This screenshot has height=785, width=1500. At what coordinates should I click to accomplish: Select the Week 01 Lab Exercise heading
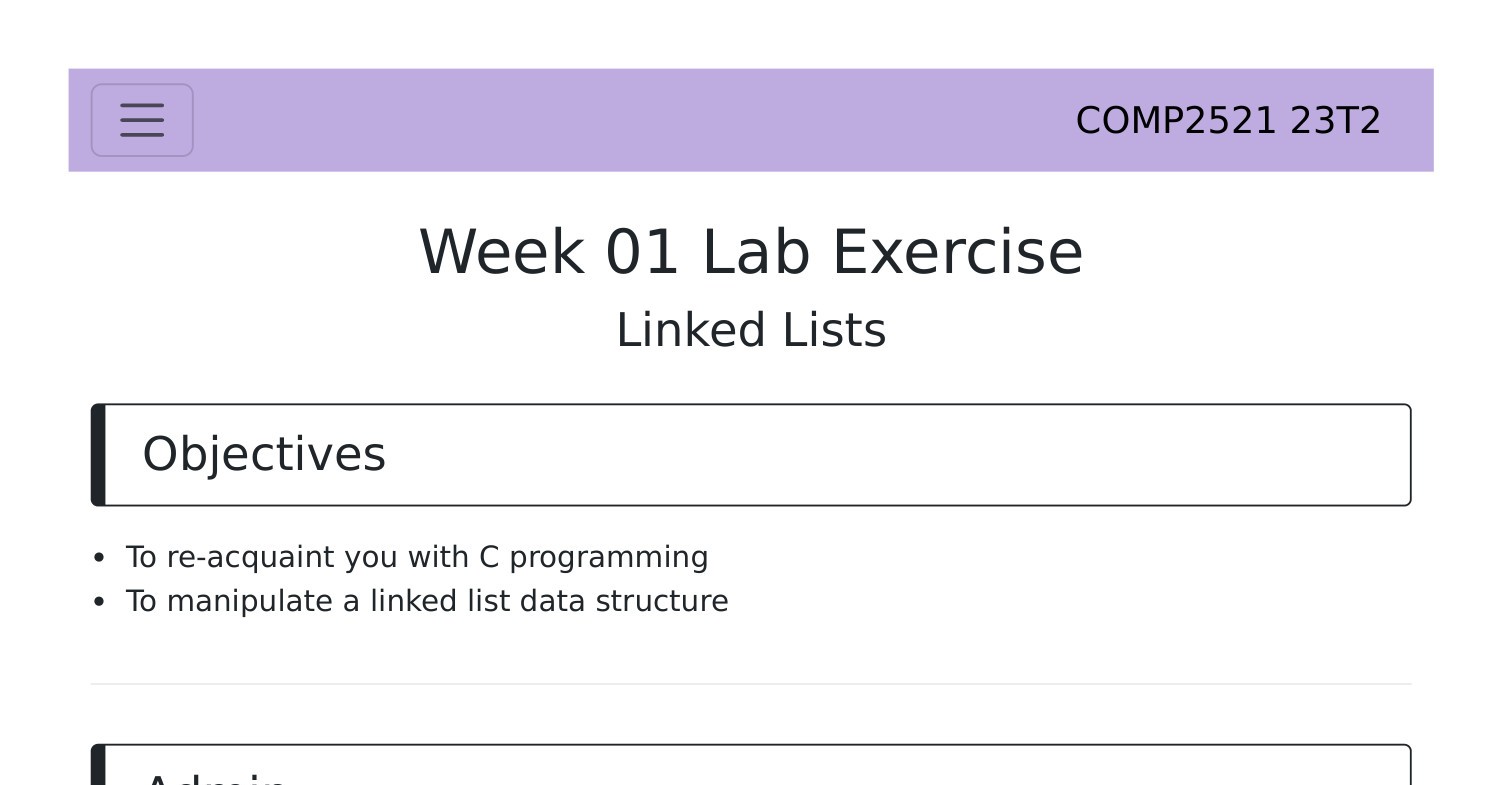[751, 251]
